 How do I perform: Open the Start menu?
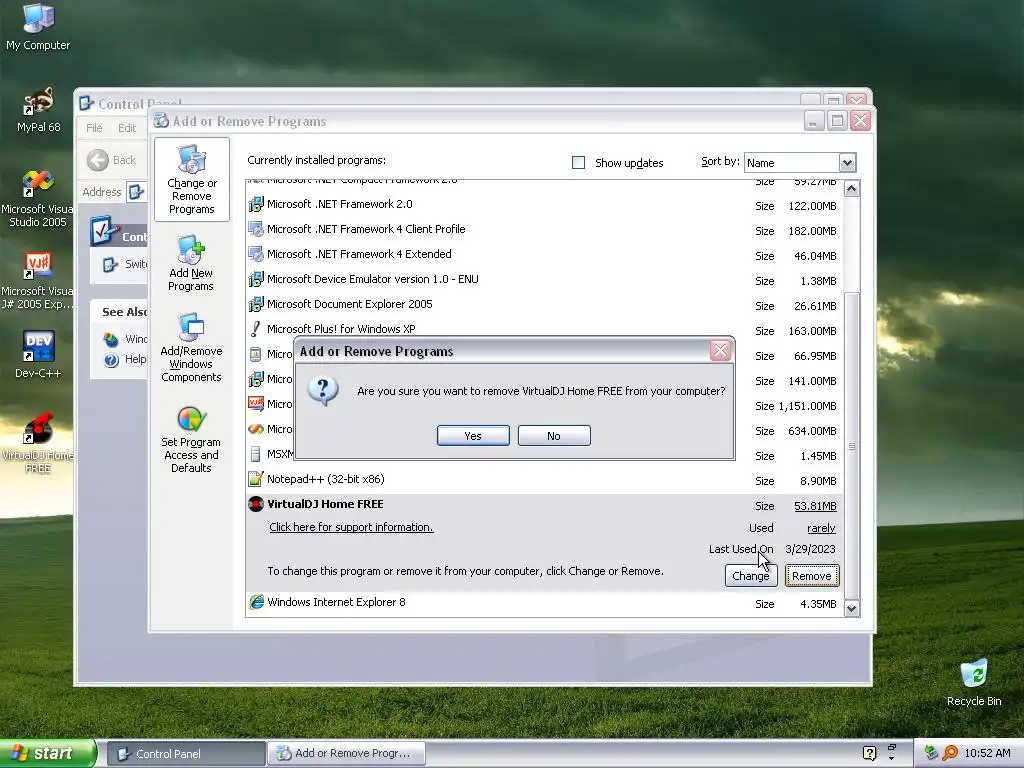click(x=48, y=754)
